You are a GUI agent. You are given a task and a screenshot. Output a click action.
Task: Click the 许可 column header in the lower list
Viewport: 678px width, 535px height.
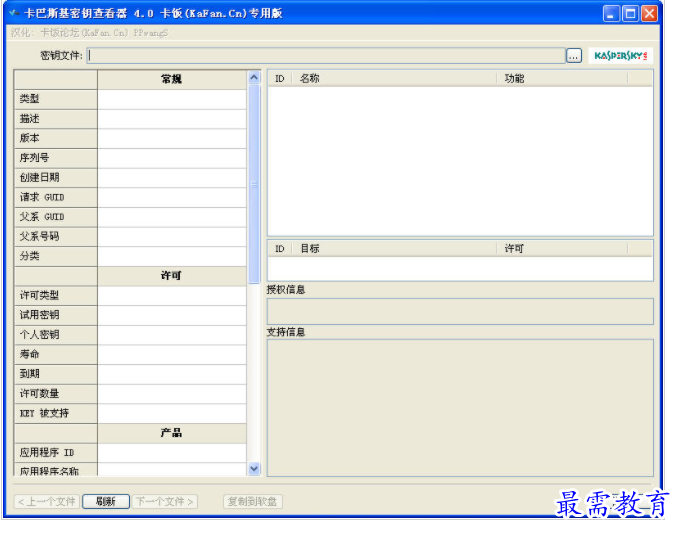tap(562, 249)
